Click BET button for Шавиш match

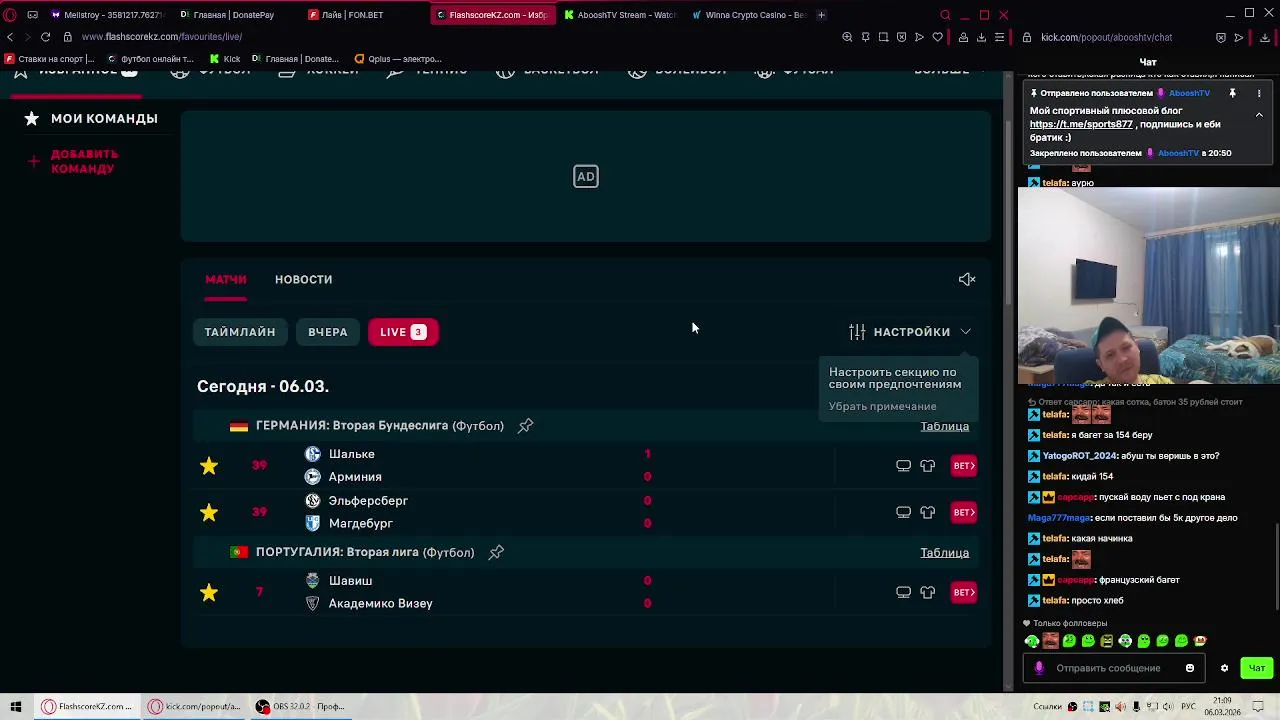[964, 592]
